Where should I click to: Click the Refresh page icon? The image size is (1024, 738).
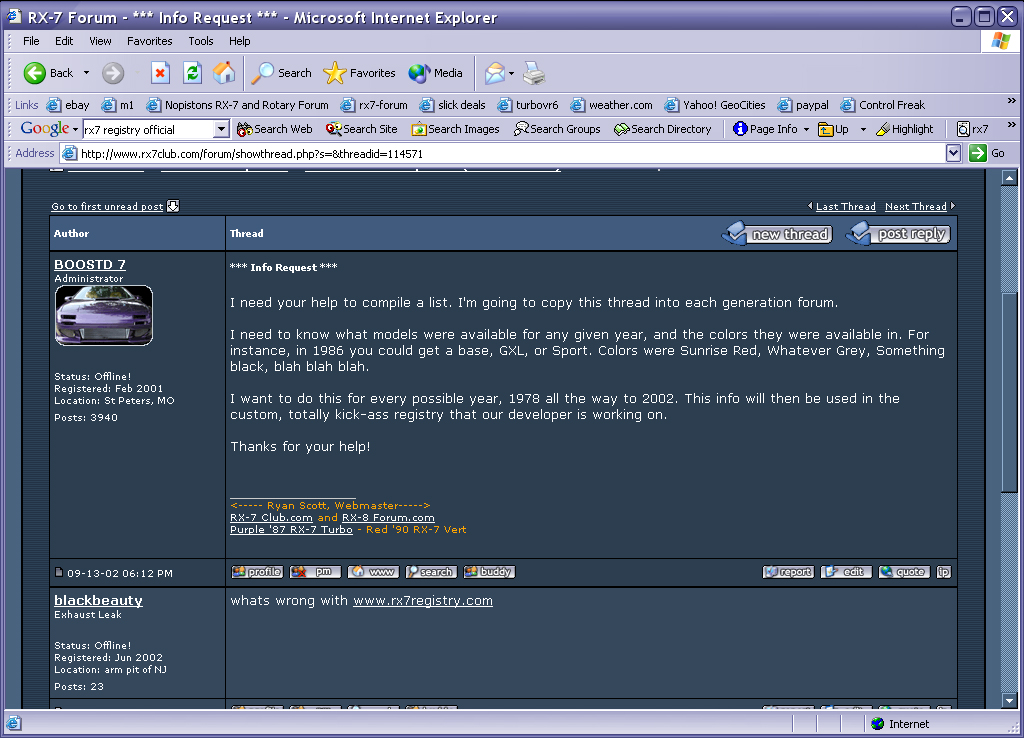coord(192,73)
